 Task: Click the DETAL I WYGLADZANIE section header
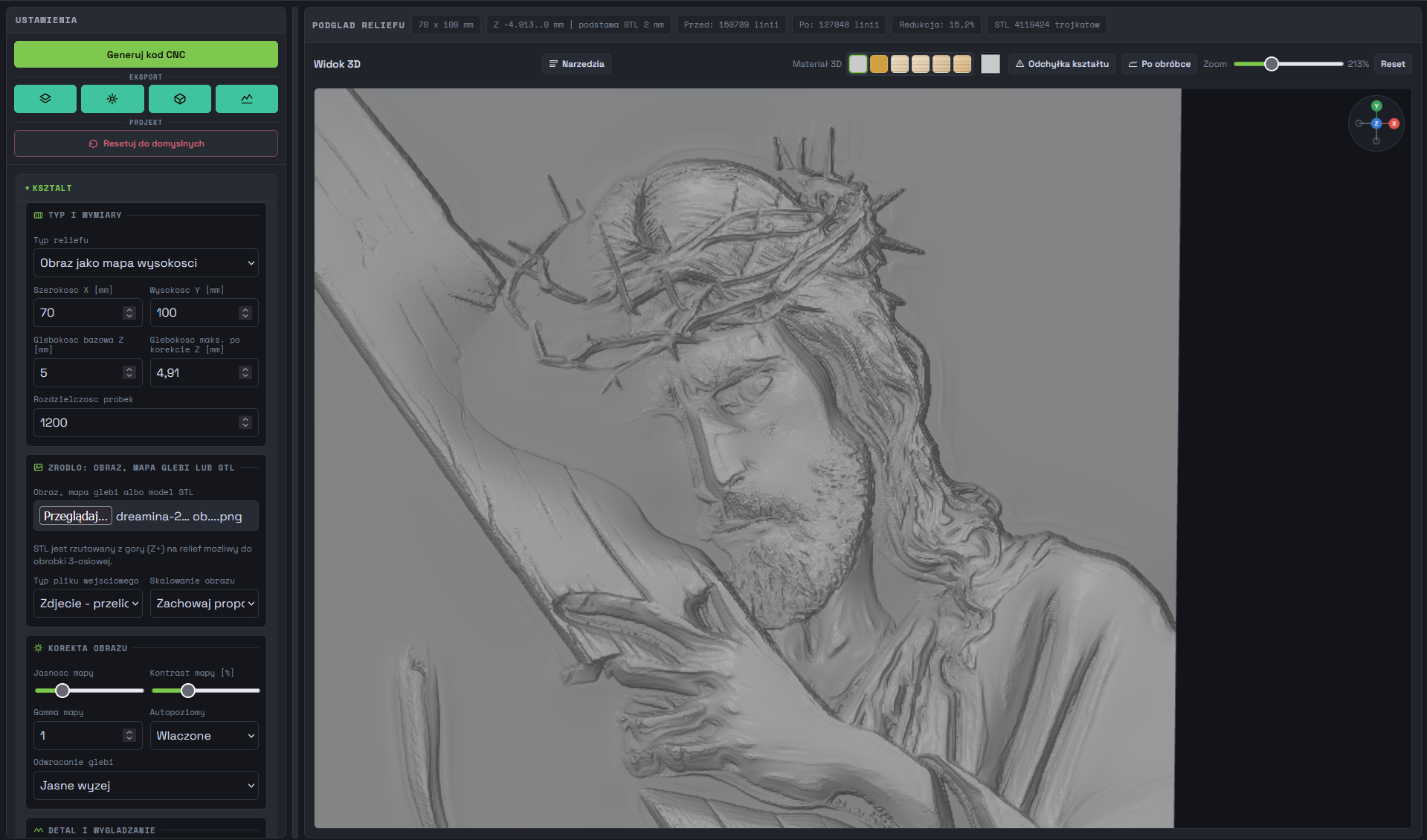tap(146, 830)
